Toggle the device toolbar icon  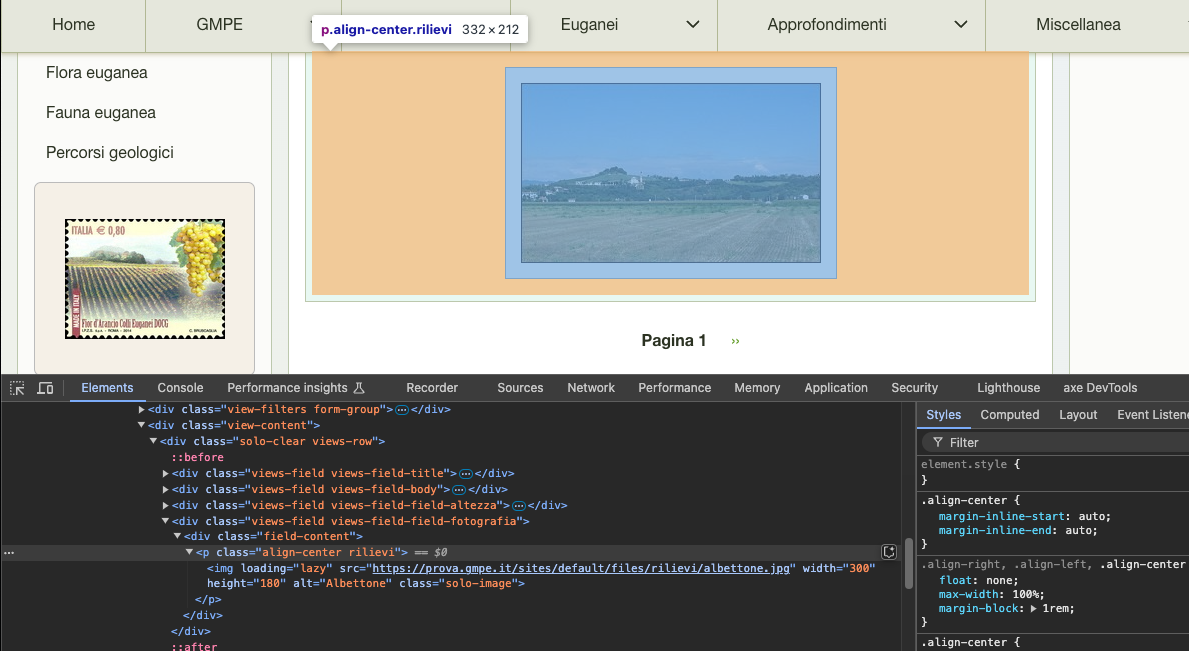click(45, 388)
